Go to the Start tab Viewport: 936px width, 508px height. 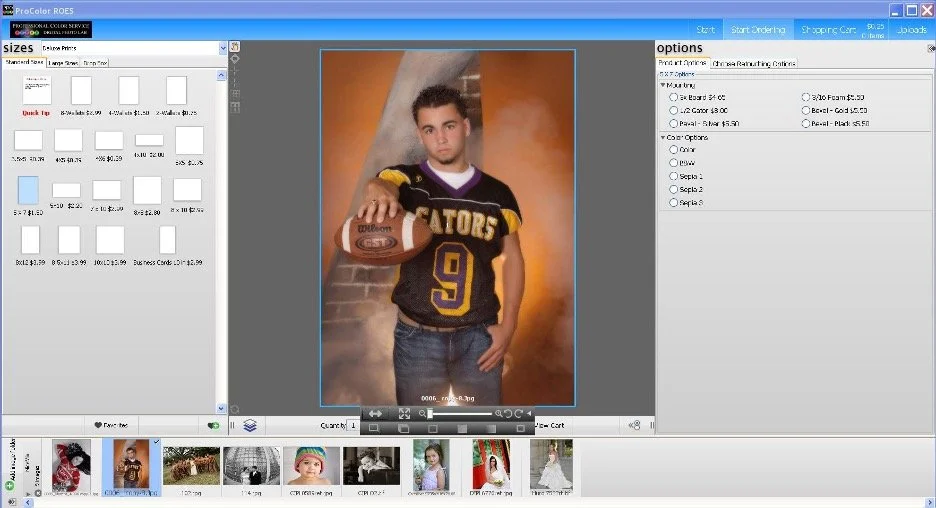(705, 29)
